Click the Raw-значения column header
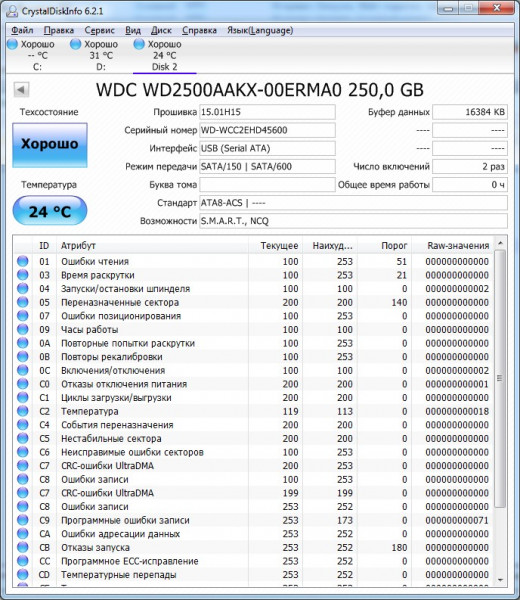520x600 pixels. coord(453,246)
